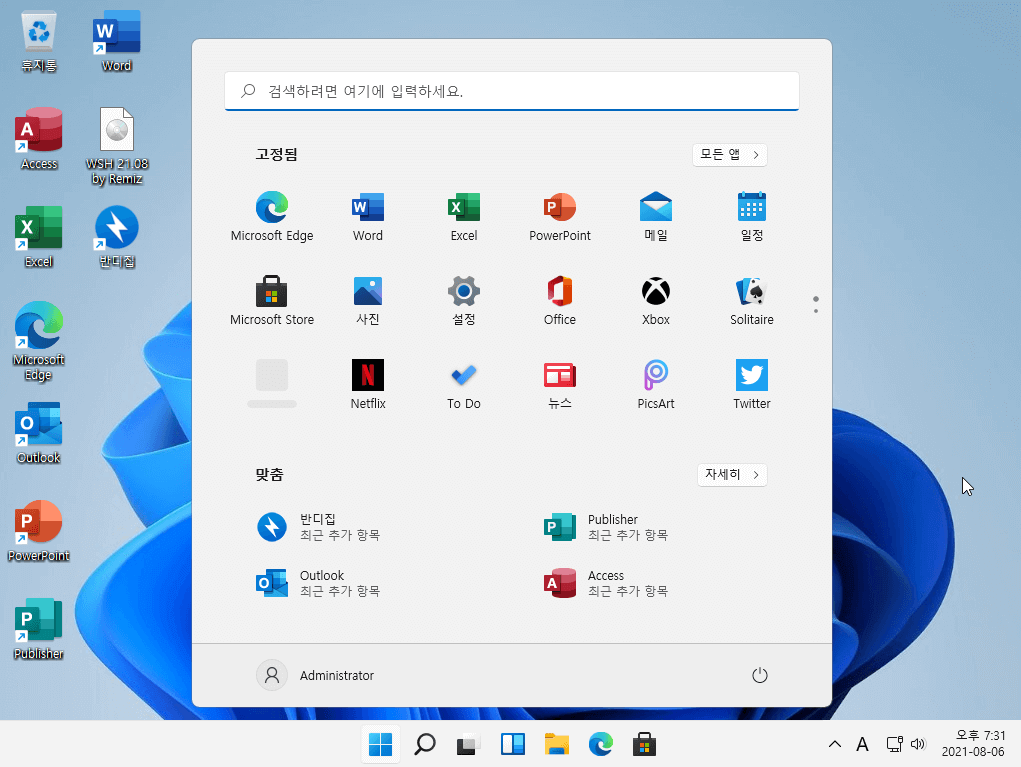Screen dimensions: 1021x767
Task: Open the taskbar clock and date
Action: click(973, 744)
